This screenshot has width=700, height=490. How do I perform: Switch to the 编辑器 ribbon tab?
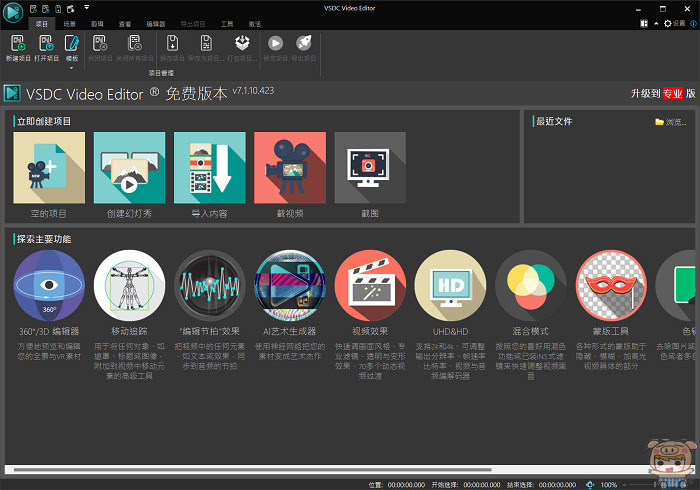(156, 24)
